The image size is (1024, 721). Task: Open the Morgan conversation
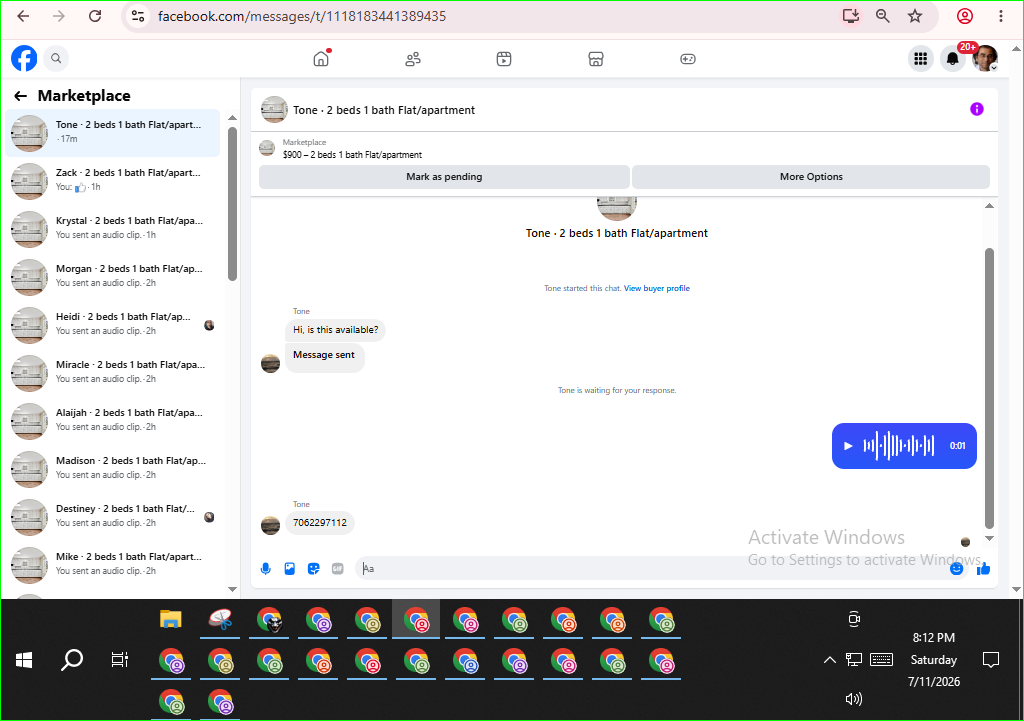tap(113, 277)
